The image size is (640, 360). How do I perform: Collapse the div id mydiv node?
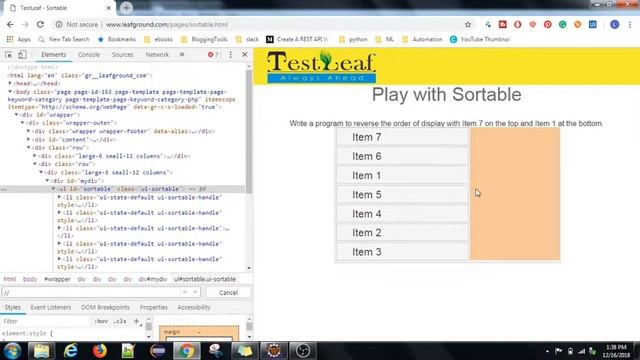[x=47, y=180]
